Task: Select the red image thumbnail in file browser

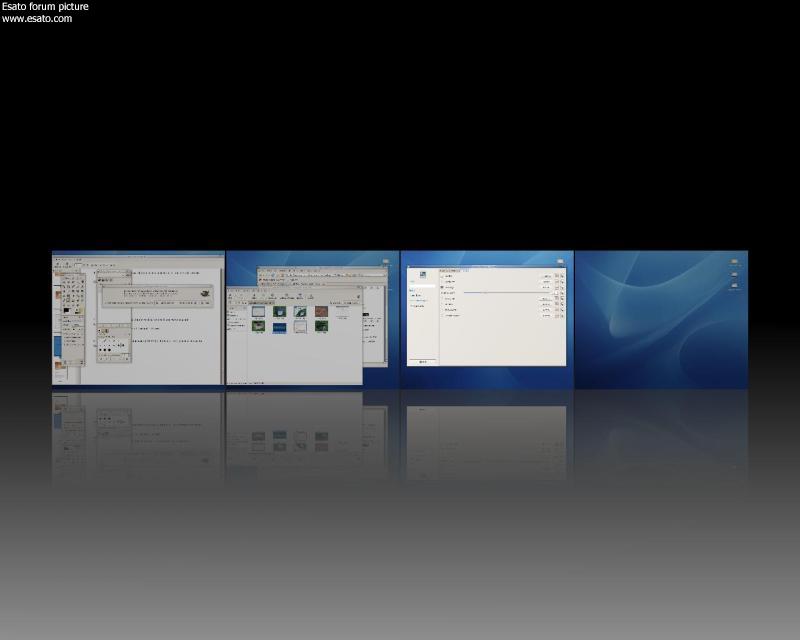Action: (321, 311)
